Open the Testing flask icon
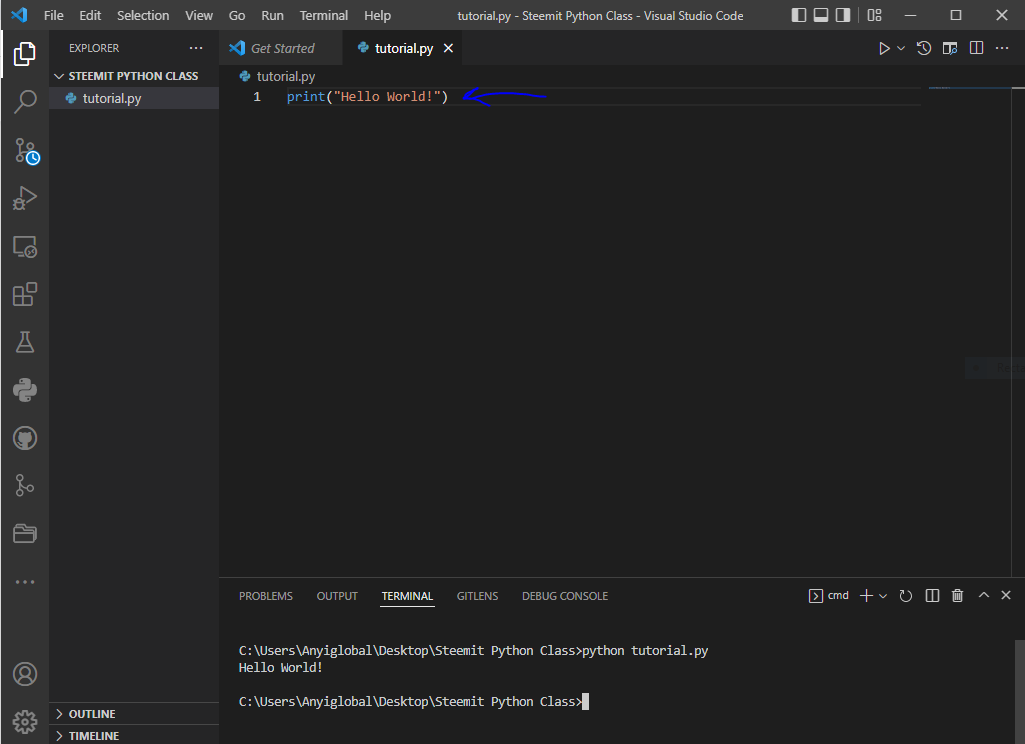Screen dimensions: 1025x744 pyautogui.click(x=25, y=342)
